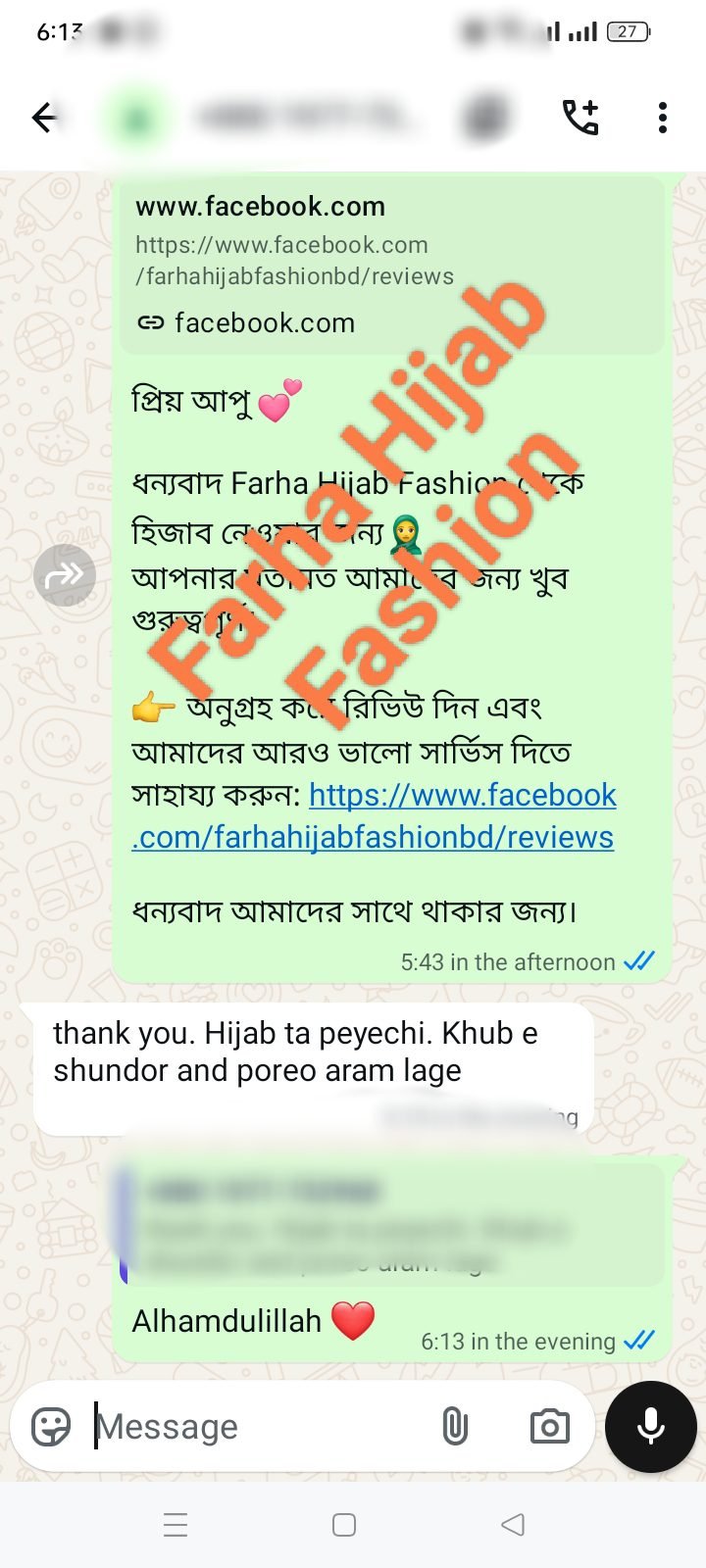Open the emoji sticker picker
Screen dimensions: 706x1568
pyautogui.click(x=51, y=1427)
